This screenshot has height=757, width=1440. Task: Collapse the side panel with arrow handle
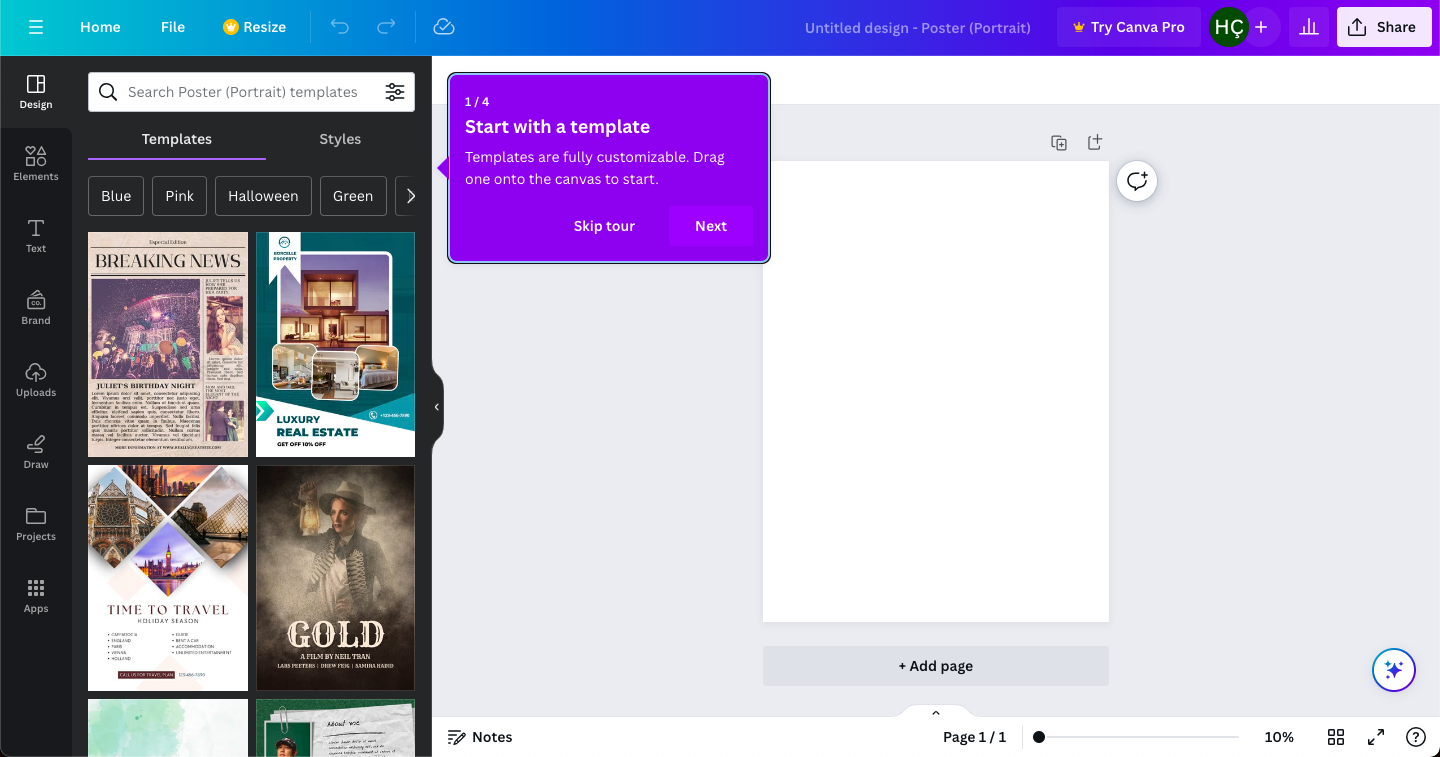(436, 407)
